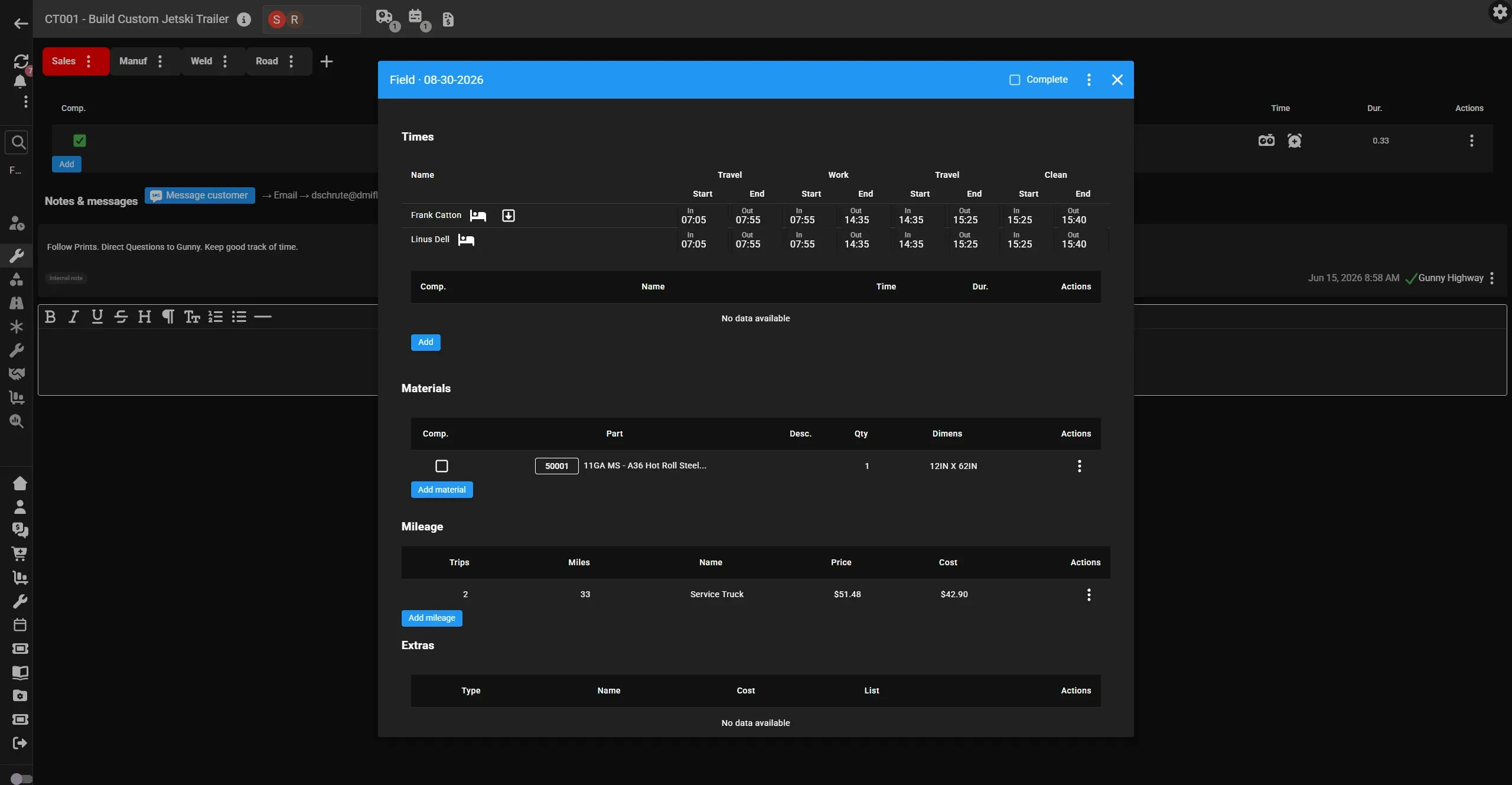
Task: Open the Road tab options menu
Action: [x=291, y=61]
